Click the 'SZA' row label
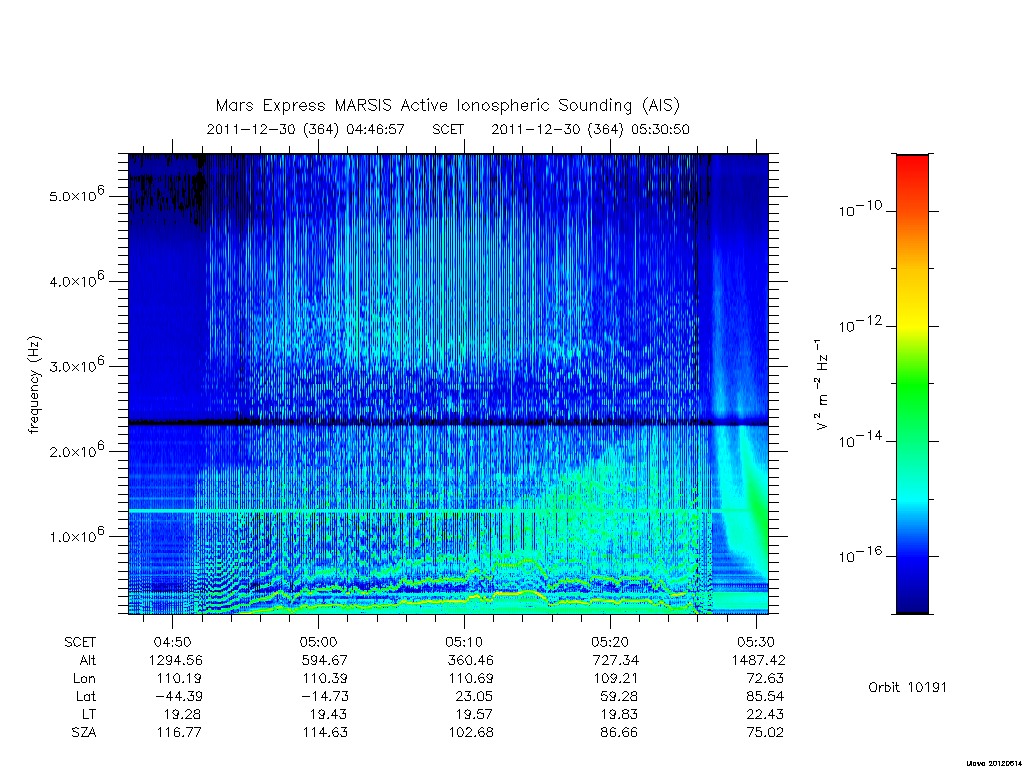 (x=84, y=733)
